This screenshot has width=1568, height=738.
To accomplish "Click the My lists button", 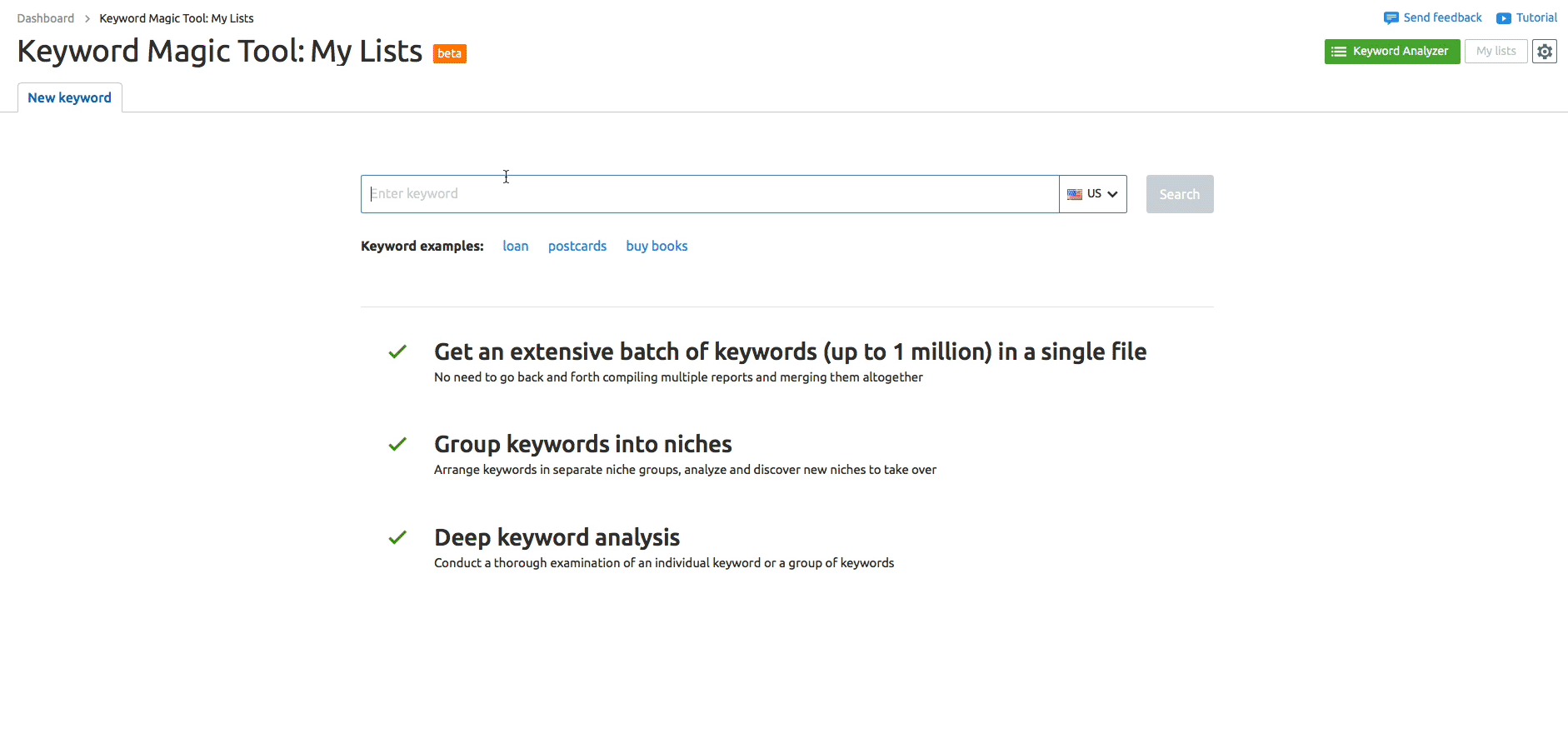I will [1496, 52].
